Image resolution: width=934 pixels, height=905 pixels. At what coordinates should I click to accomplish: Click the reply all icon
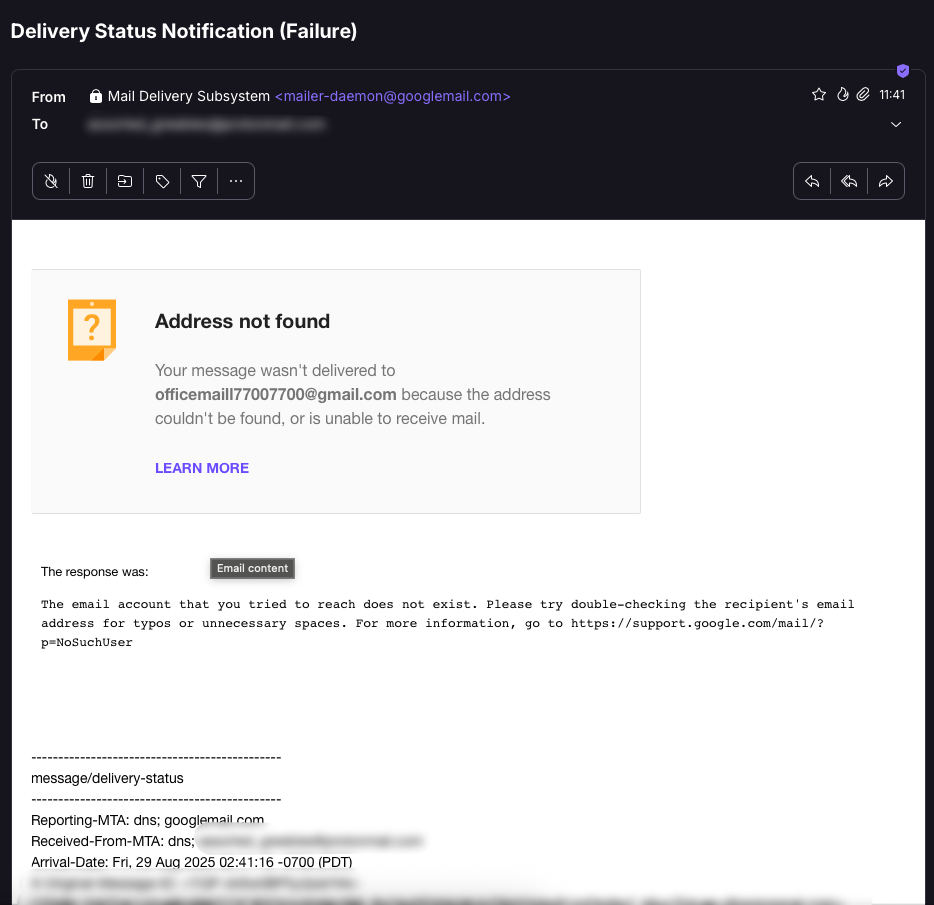point(849,181)
